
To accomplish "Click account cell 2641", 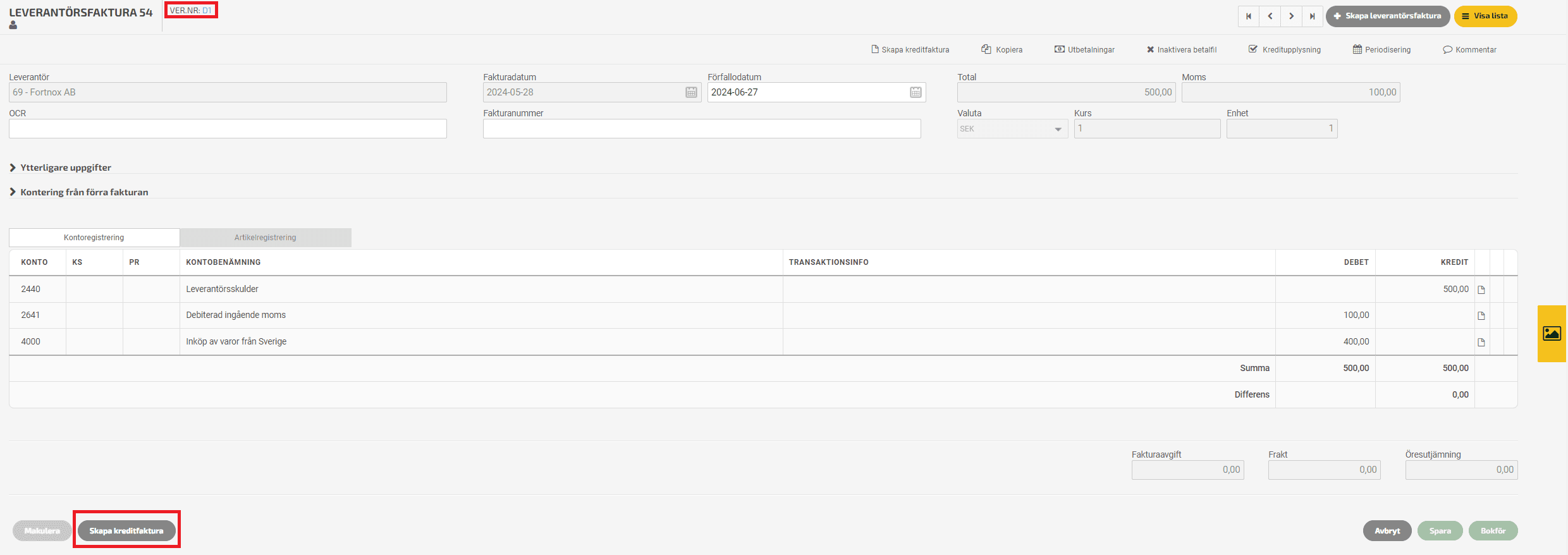I will [37, 315].
